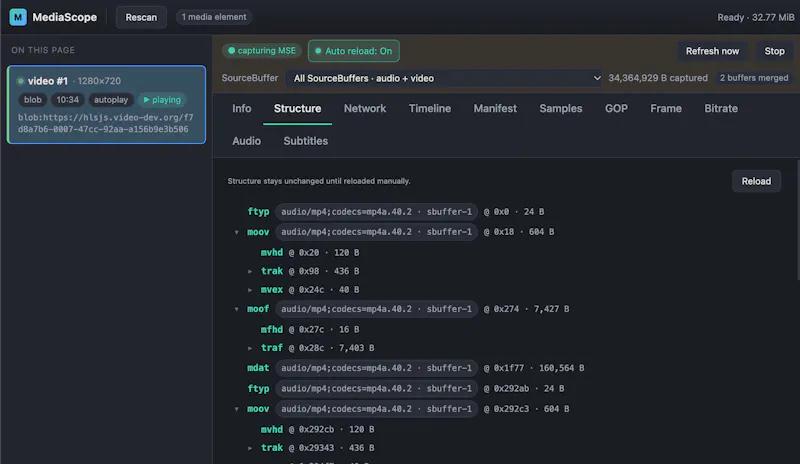Click the Rescan button
Screen dimensions: 800x464
[141, 17]
